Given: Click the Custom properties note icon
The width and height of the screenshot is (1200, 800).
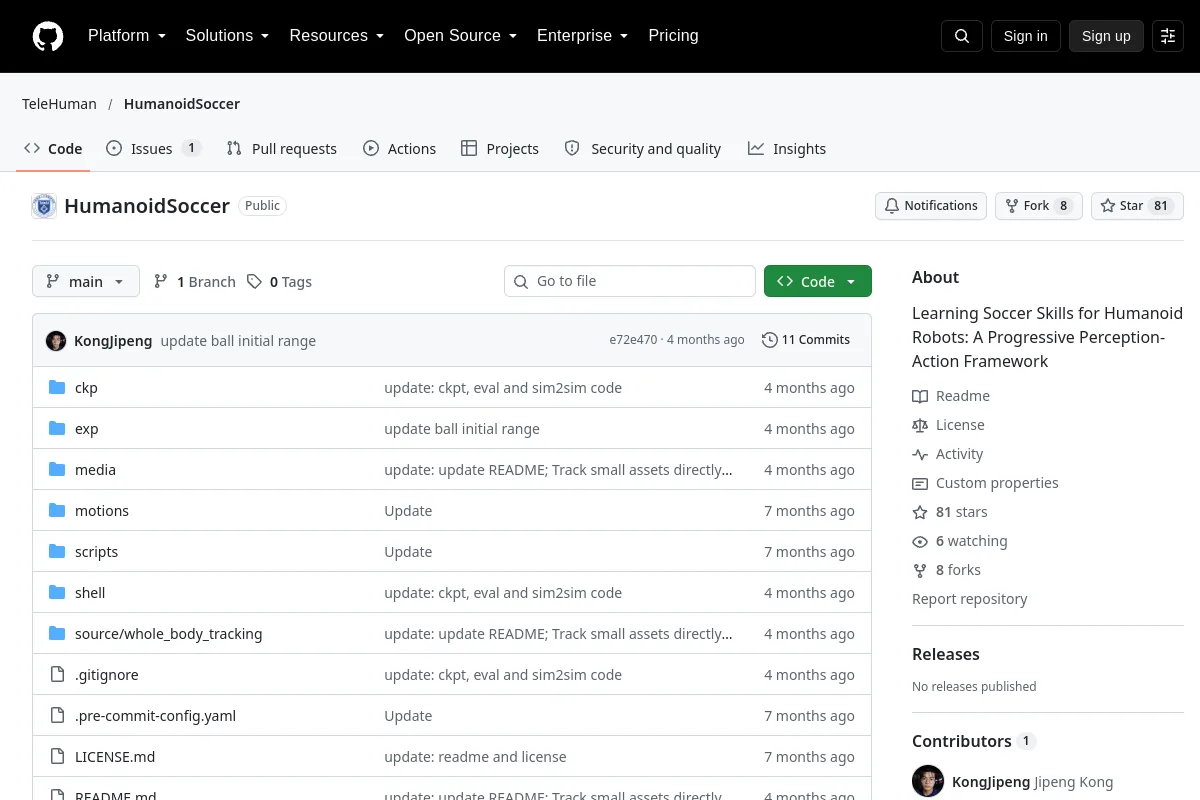Looking at the screenshot, I should click(x=920, y=484).
